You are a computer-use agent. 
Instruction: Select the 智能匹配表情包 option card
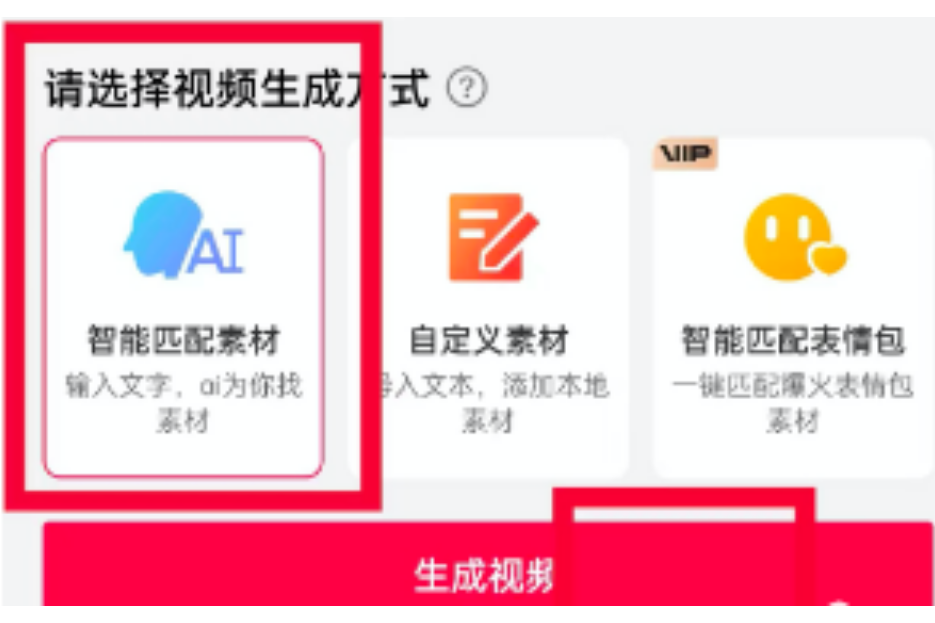pos(793,308)
